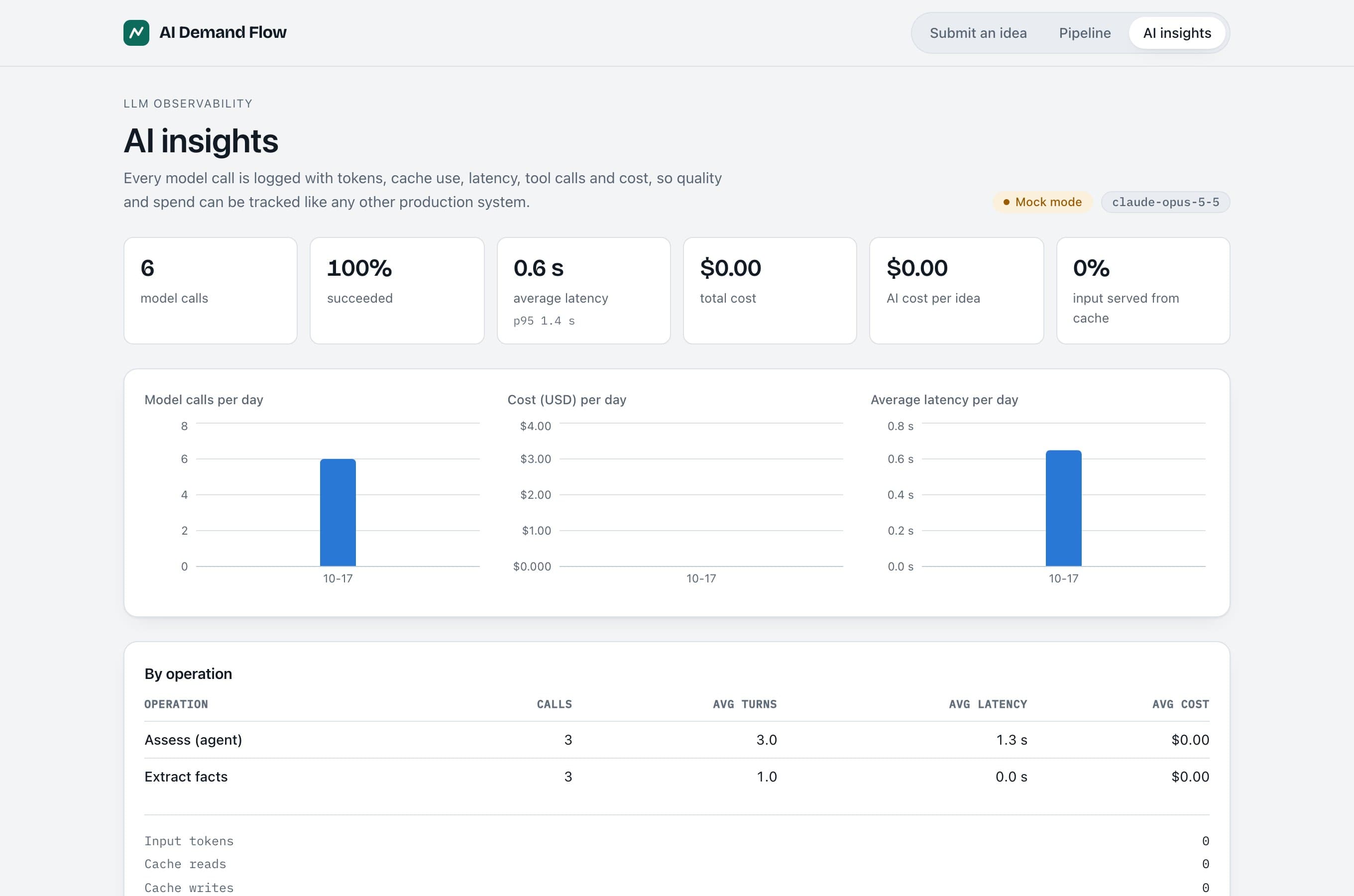
Task: Select the 6 model calls card
Action: click(210, 290)
